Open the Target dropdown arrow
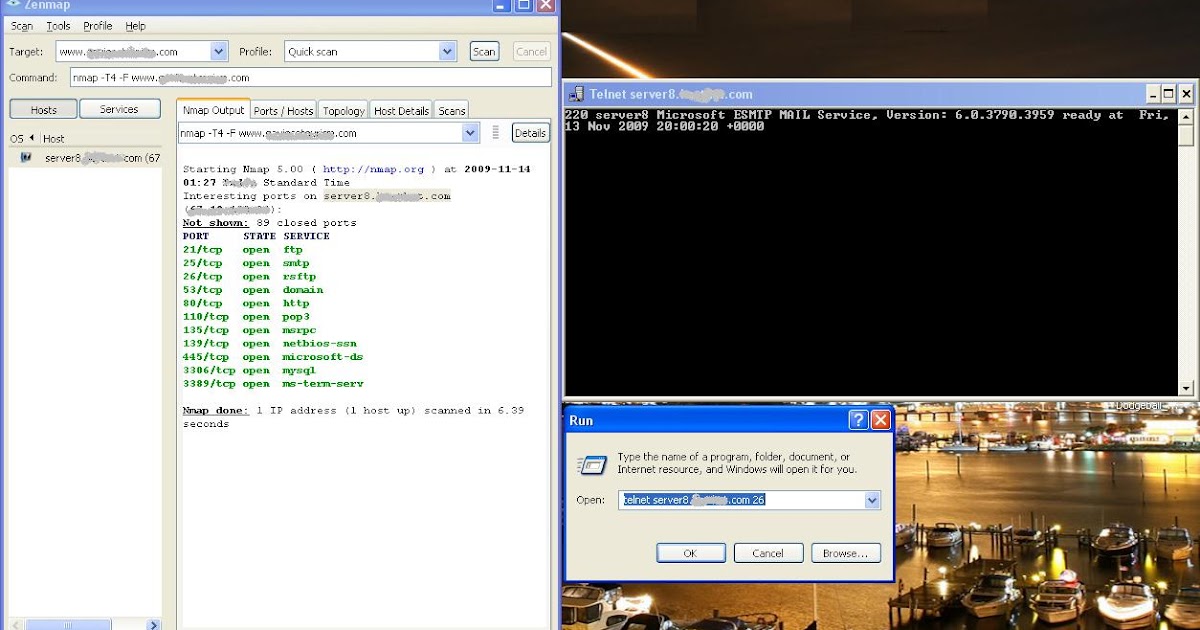Screen dimensions: 1200x630 [x=219, y=52]
